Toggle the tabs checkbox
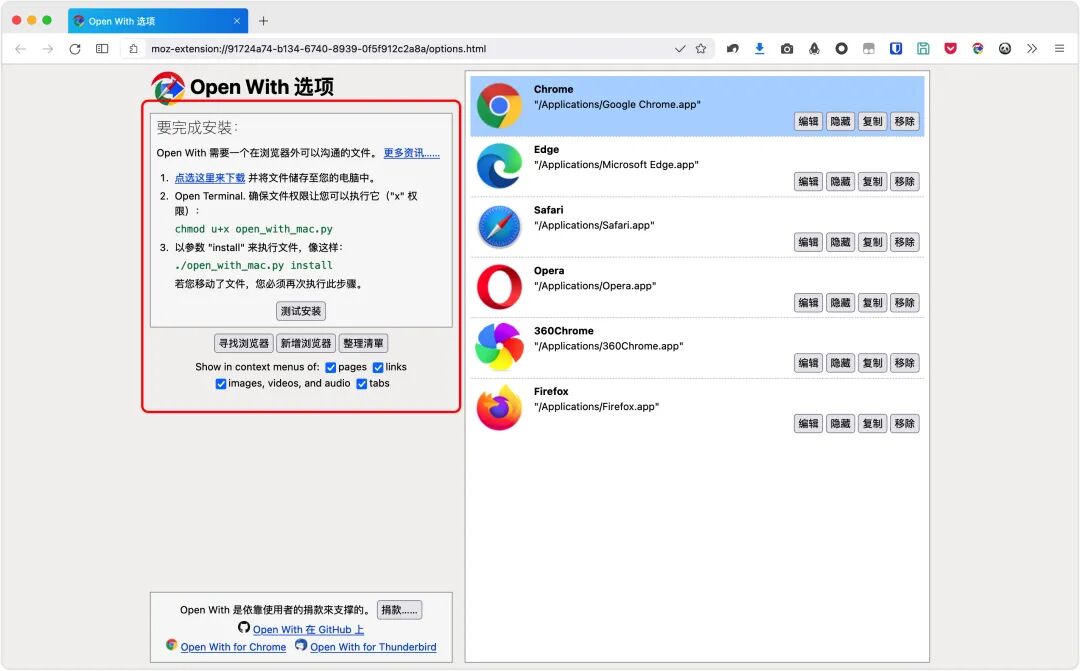The height and width of the screenshot is (671, 1080). tap(362, 384)
